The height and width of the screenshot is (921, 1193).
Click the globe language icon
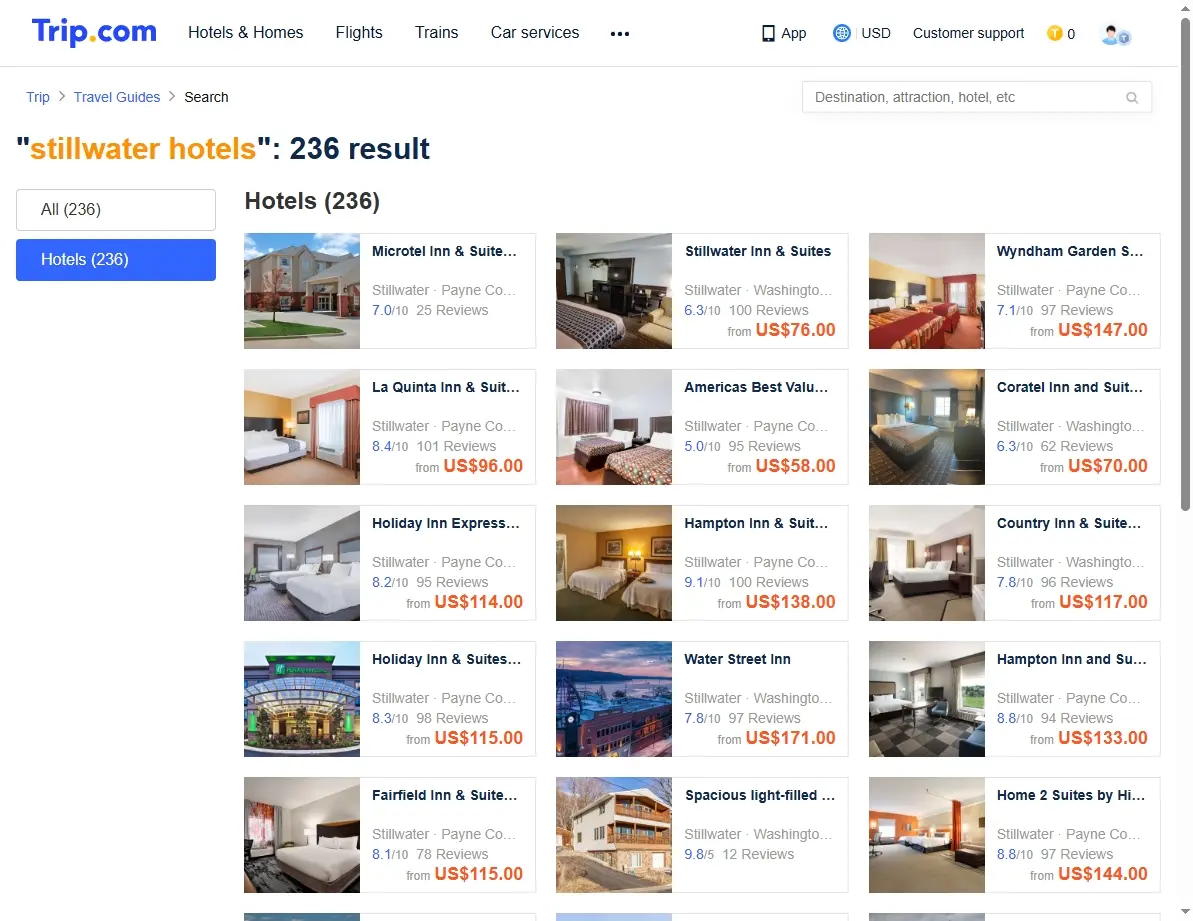point(841,33)
